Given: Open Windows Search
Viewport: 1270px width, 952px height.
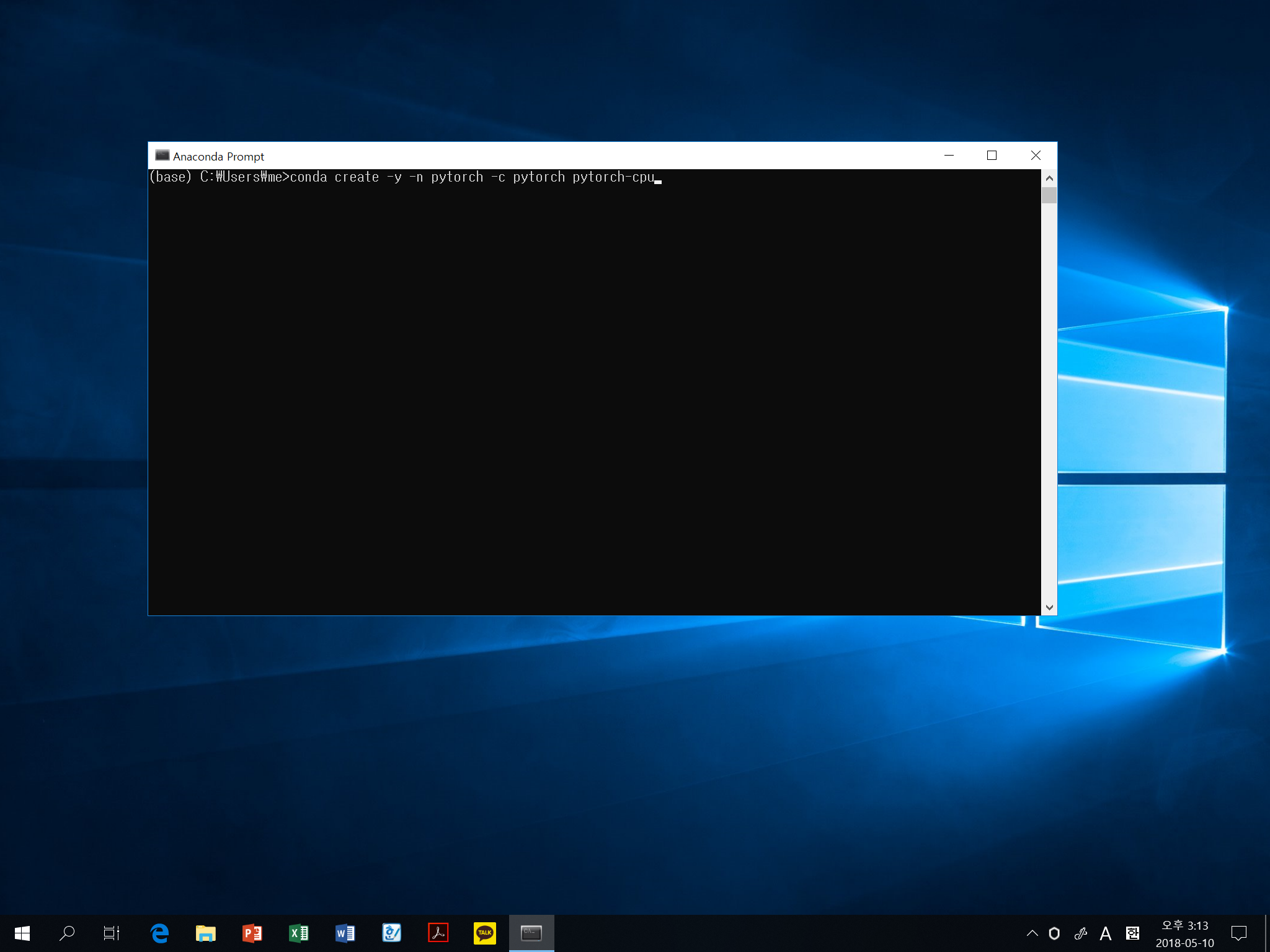Looking at the screenshot, I should 67,932.
